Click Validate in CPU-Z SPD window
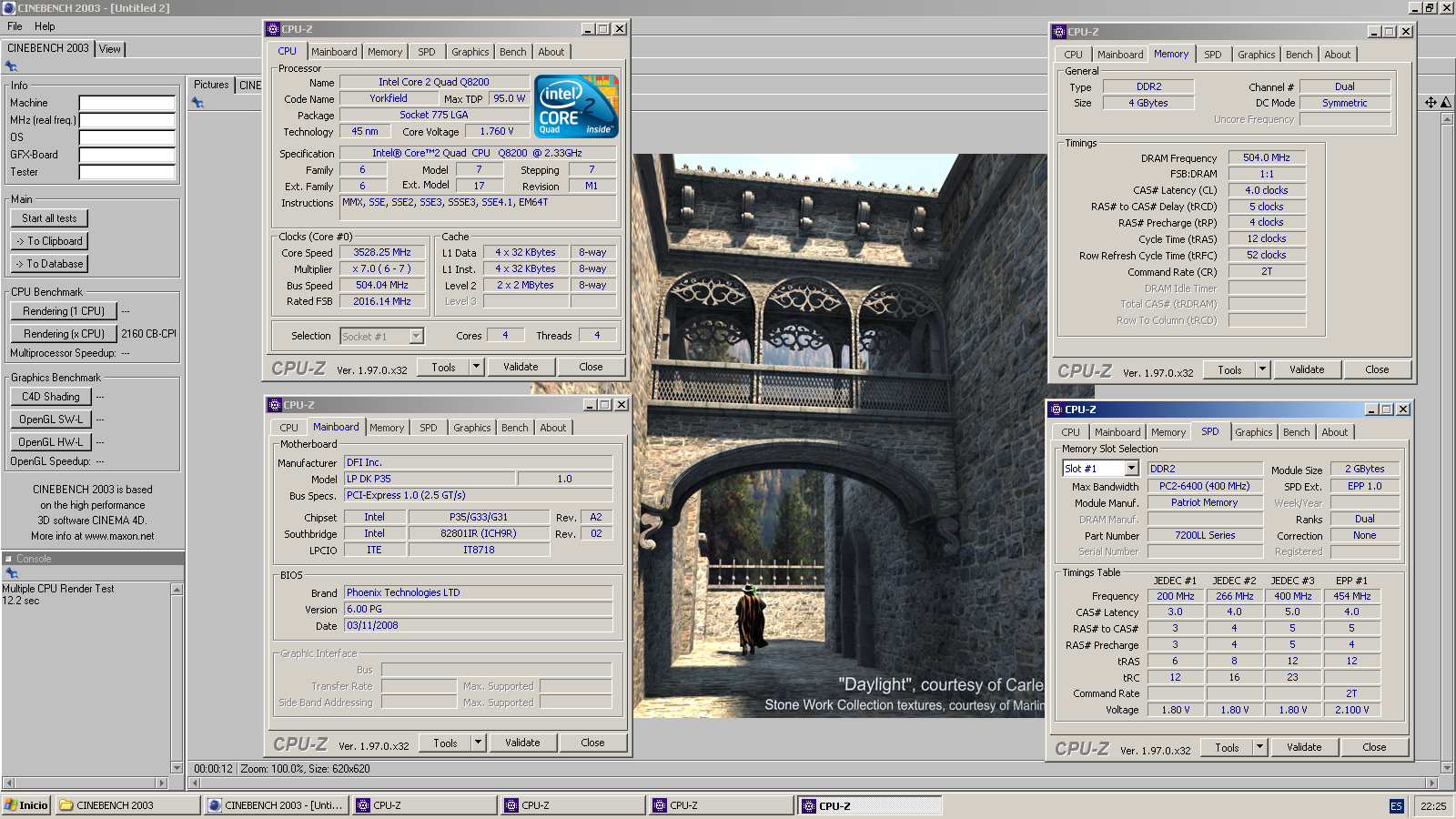The image size is (1456, 819). pos(1305,747)
